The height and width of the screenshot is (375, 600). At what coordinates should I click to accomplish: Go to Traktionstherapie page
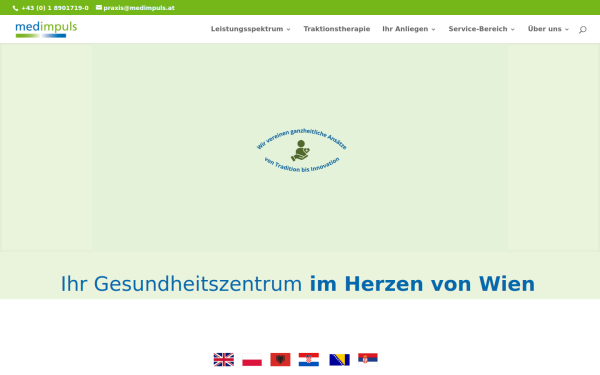[337, 29]
